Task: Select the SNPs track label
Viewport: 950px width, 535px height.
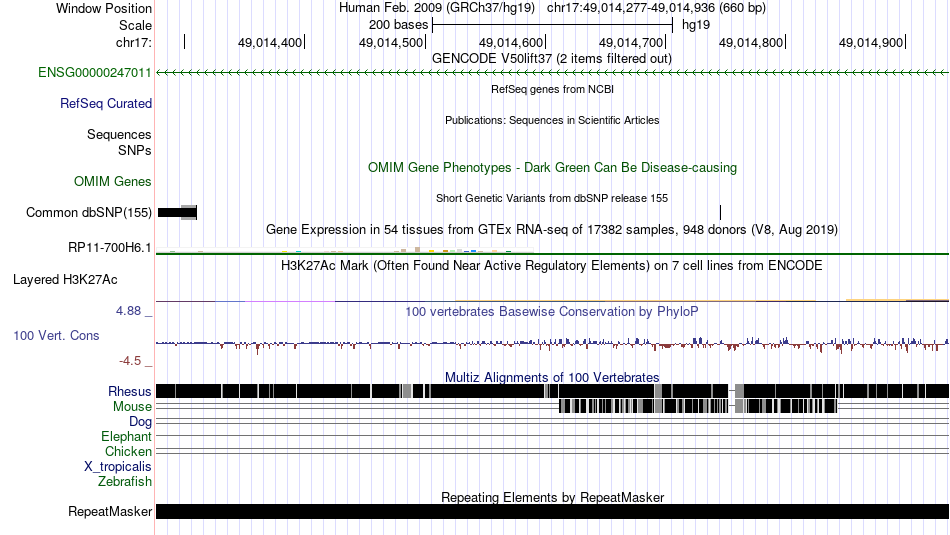Action: (135, 150)
